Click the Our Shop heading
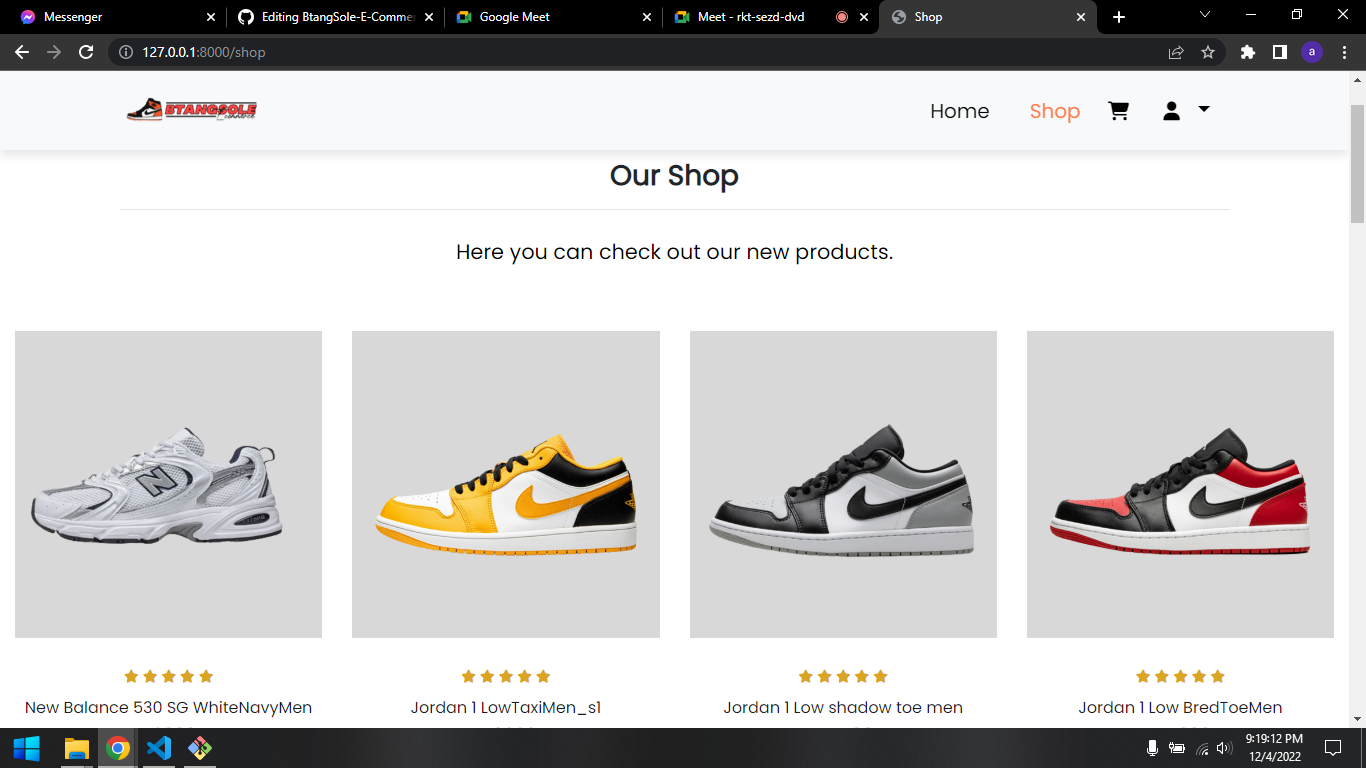 (x=674, y=176)
